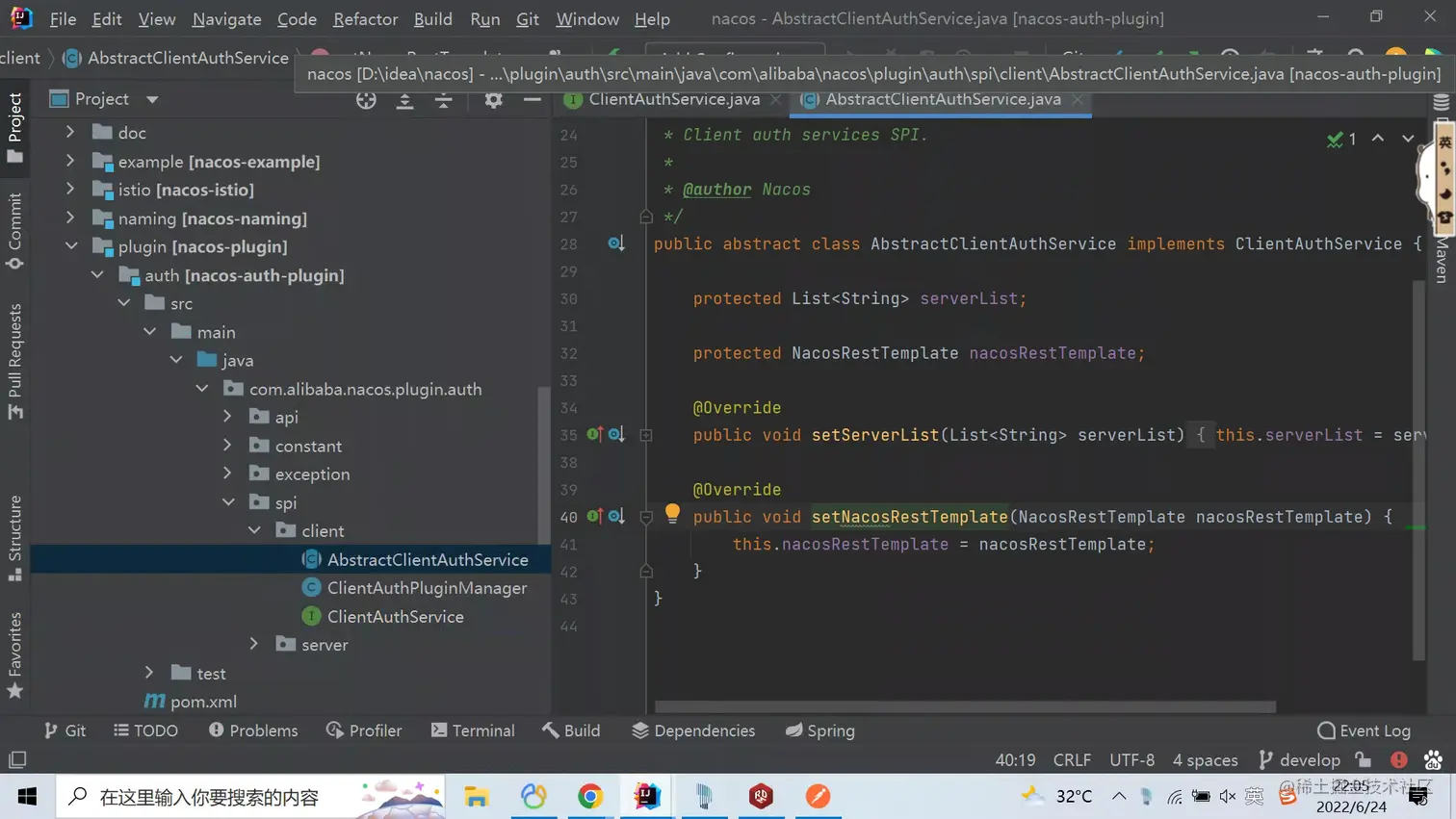Viewport: 1456px width, 819px height.
Task: Click the develop Git branch widget
Action: point(1299,759)
